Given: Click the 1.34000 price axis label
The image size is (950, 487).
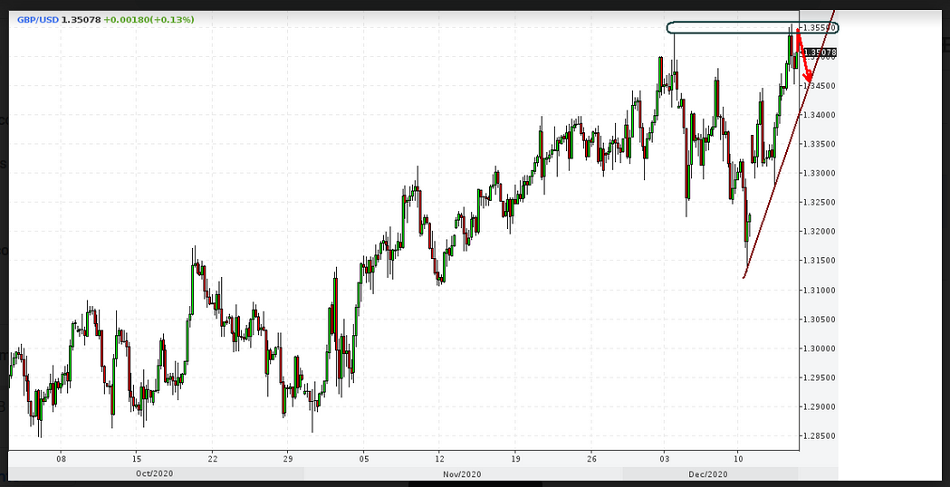Looking at the screenshot, I should pyautogui.click(x=820, y=115).
